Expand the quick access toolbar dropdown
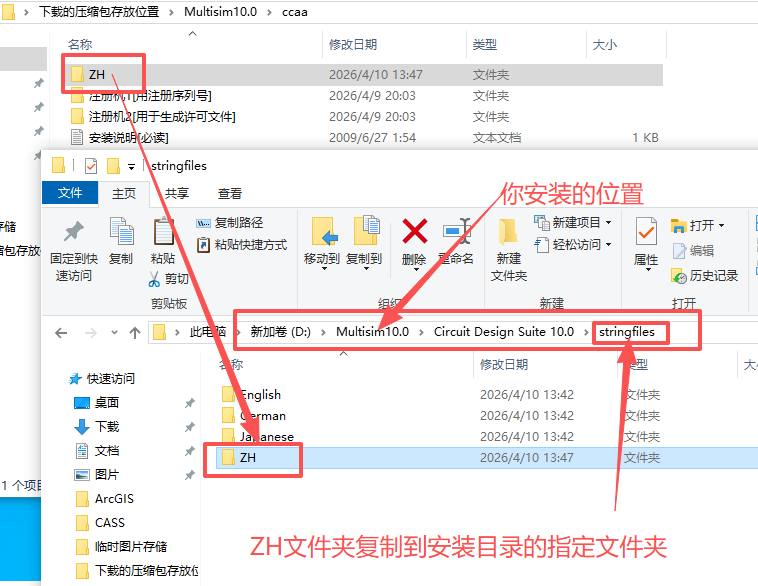 coord(131,167)
